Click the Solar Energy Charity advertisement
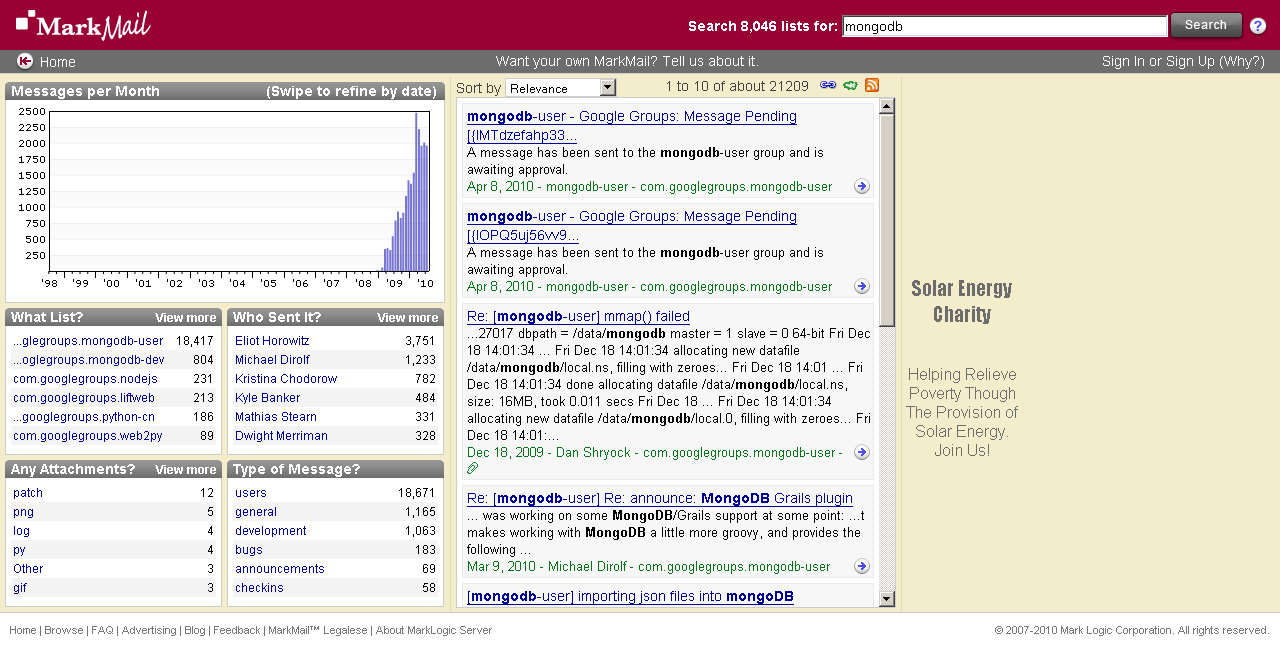This screenshot has width=1280, height=647. click(x=962, y=370)
